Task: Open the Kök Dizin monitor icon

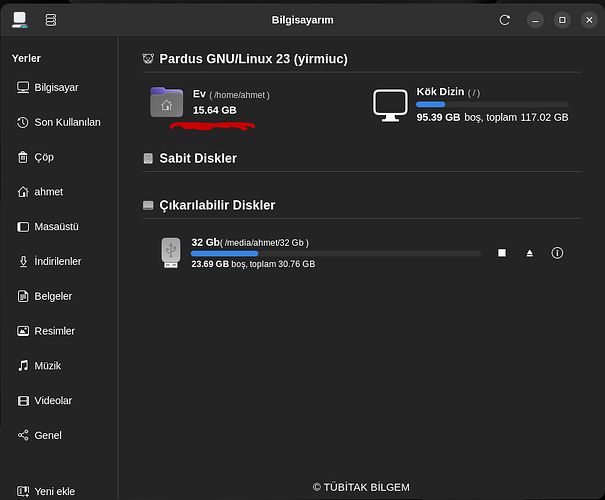Action: 390,105
